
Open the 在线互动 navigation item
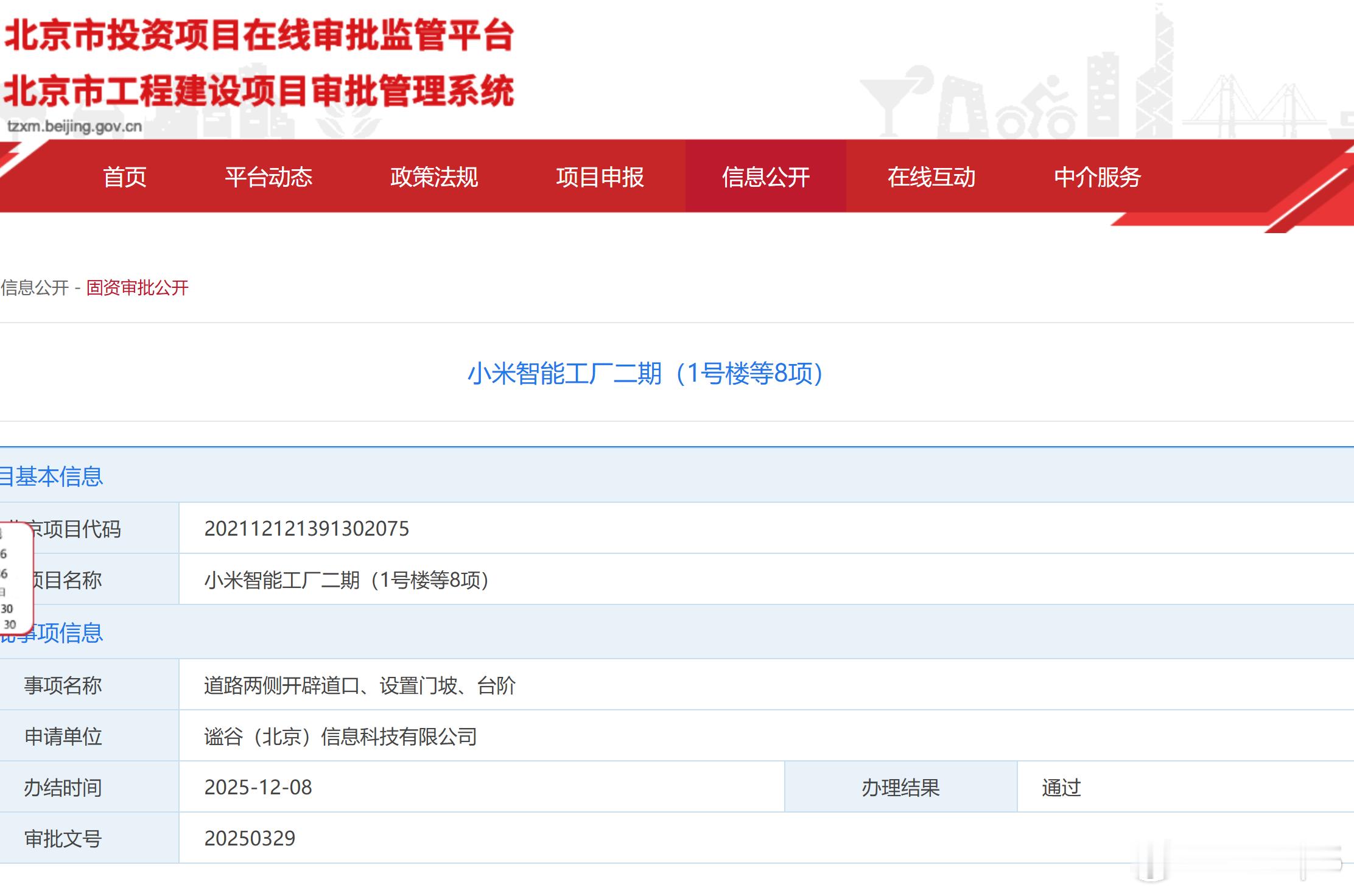tap(931, 177)
